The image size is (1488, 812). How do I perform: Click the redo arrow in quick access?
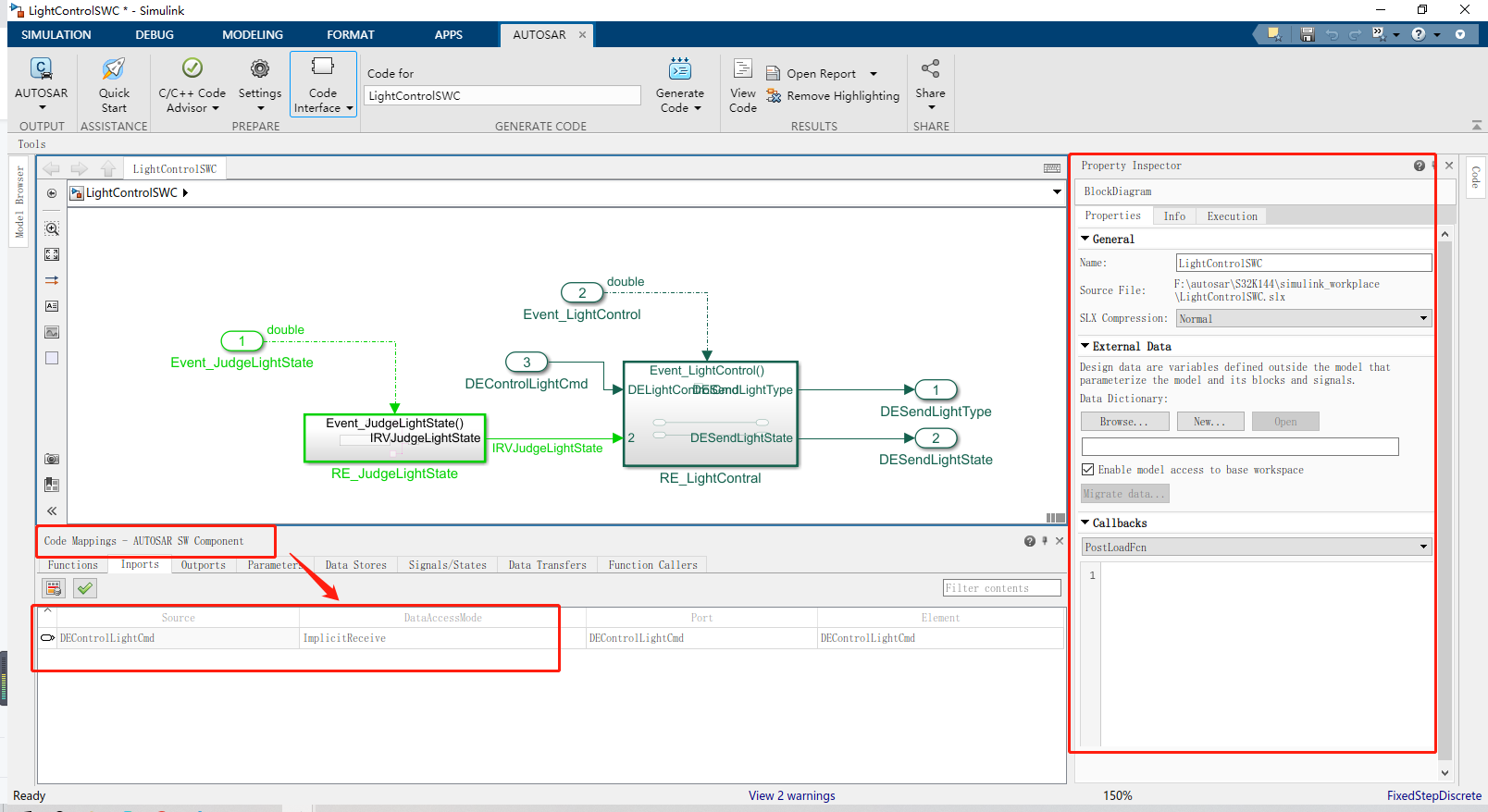point(1355,34)
